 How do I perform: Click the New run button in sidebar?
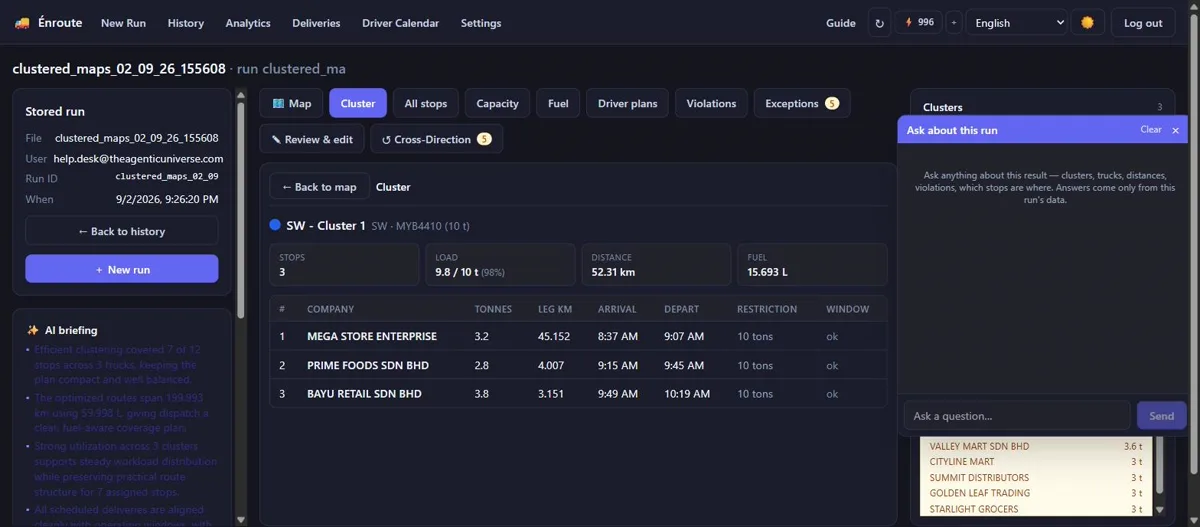(121, 269)
